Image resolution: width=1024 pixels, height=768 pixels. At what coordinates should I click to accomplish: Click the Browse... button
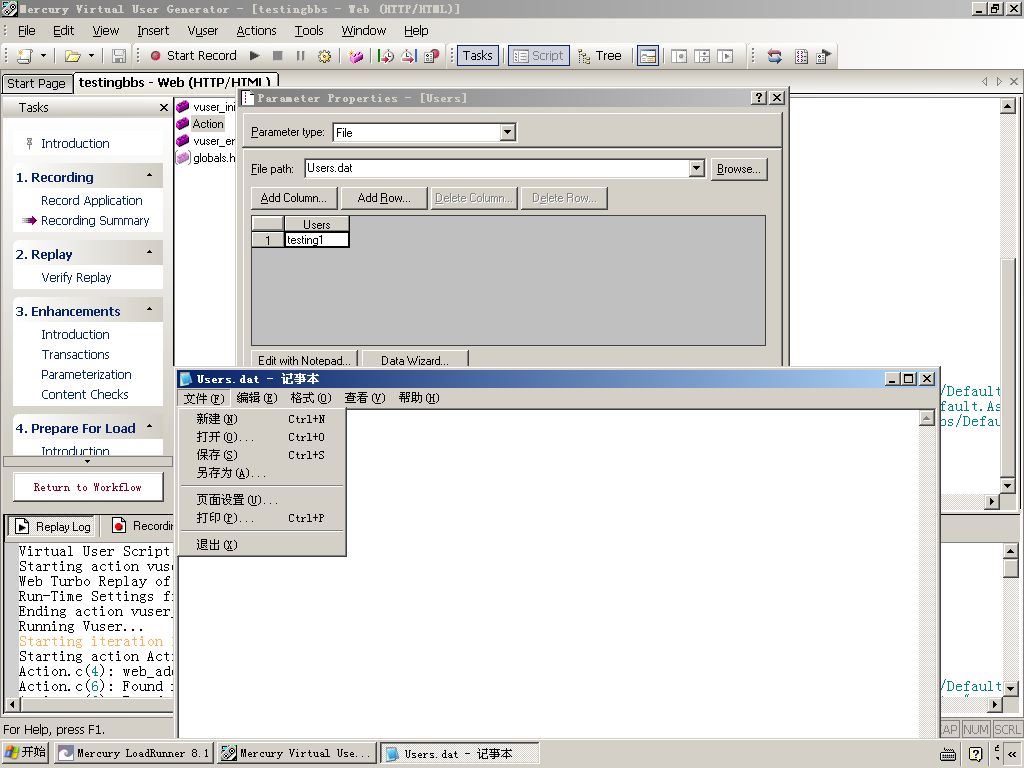pos(739,169)
